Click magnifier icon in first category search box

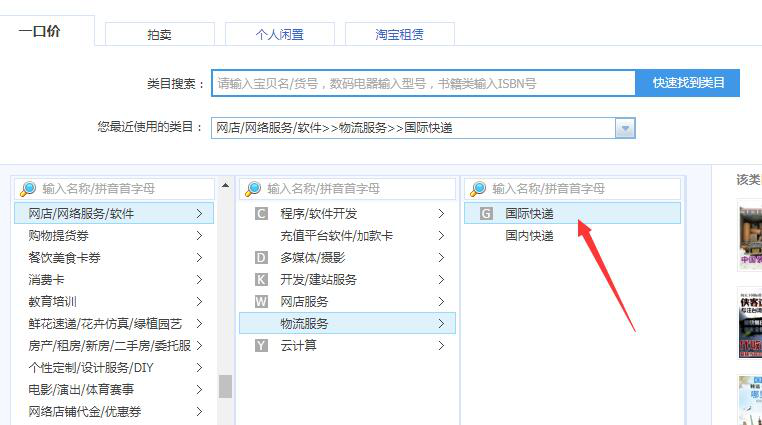coord(28,189)
